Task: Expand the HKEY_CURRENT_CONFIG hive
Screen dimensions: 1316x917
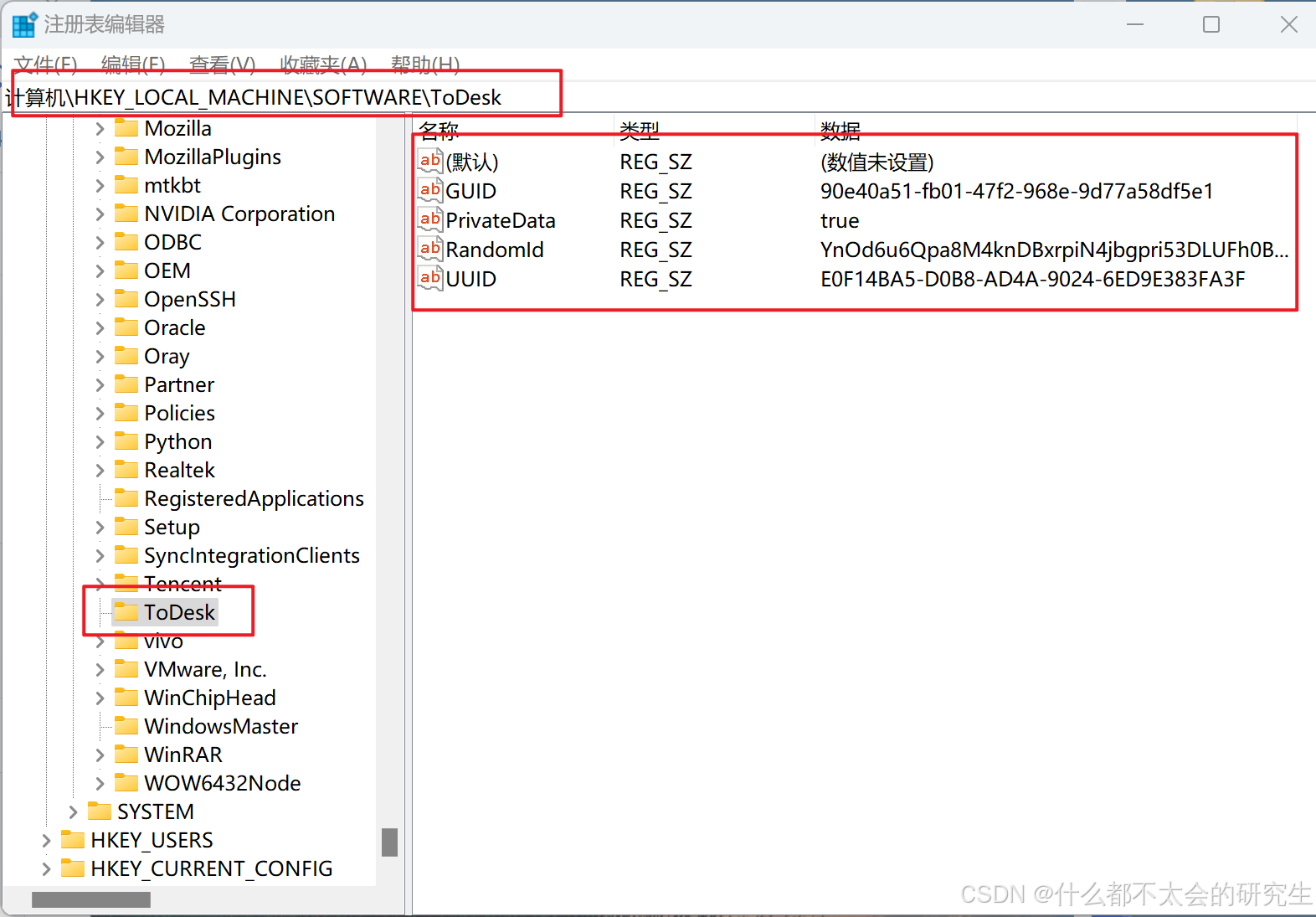Action: [46, 868]
